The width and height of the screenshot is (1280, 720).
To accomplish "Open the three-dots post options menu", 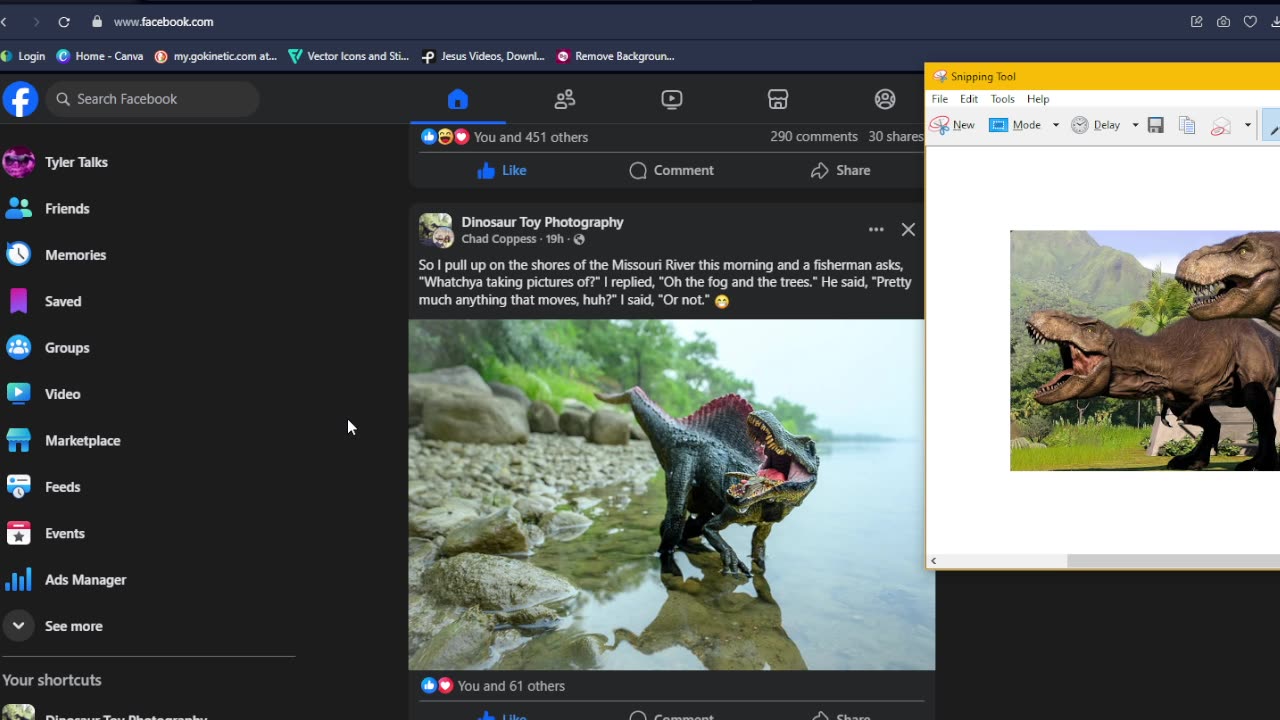I will [876, 230].
